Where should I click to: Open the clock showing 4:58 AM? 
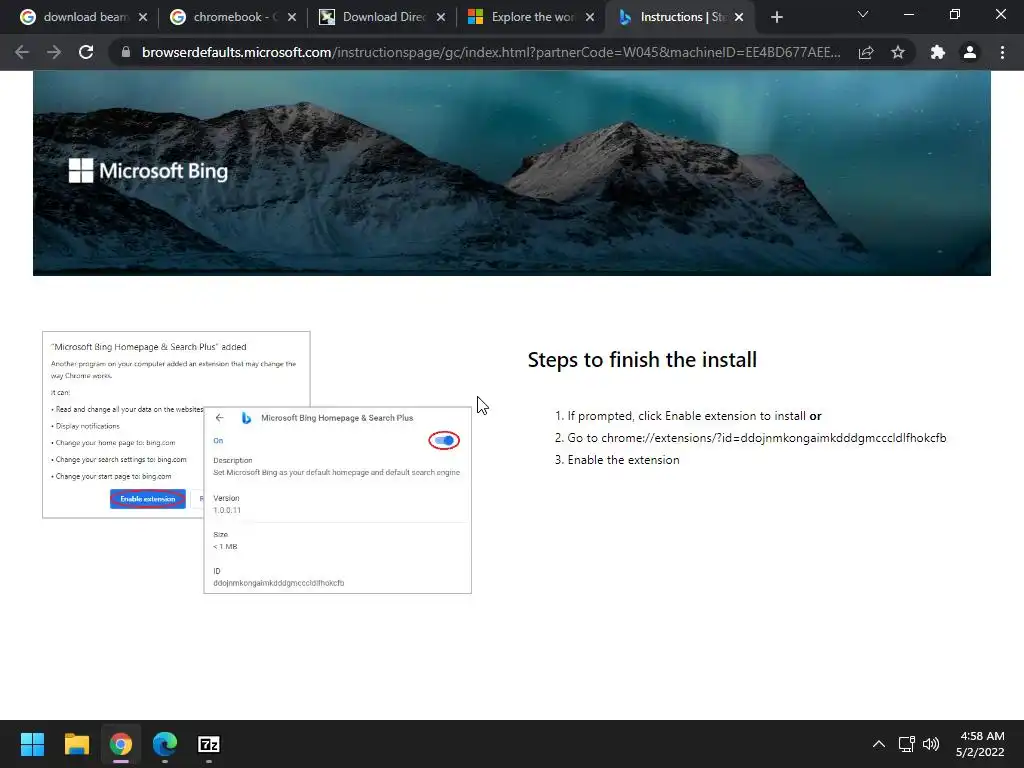(x=980, y=744)
